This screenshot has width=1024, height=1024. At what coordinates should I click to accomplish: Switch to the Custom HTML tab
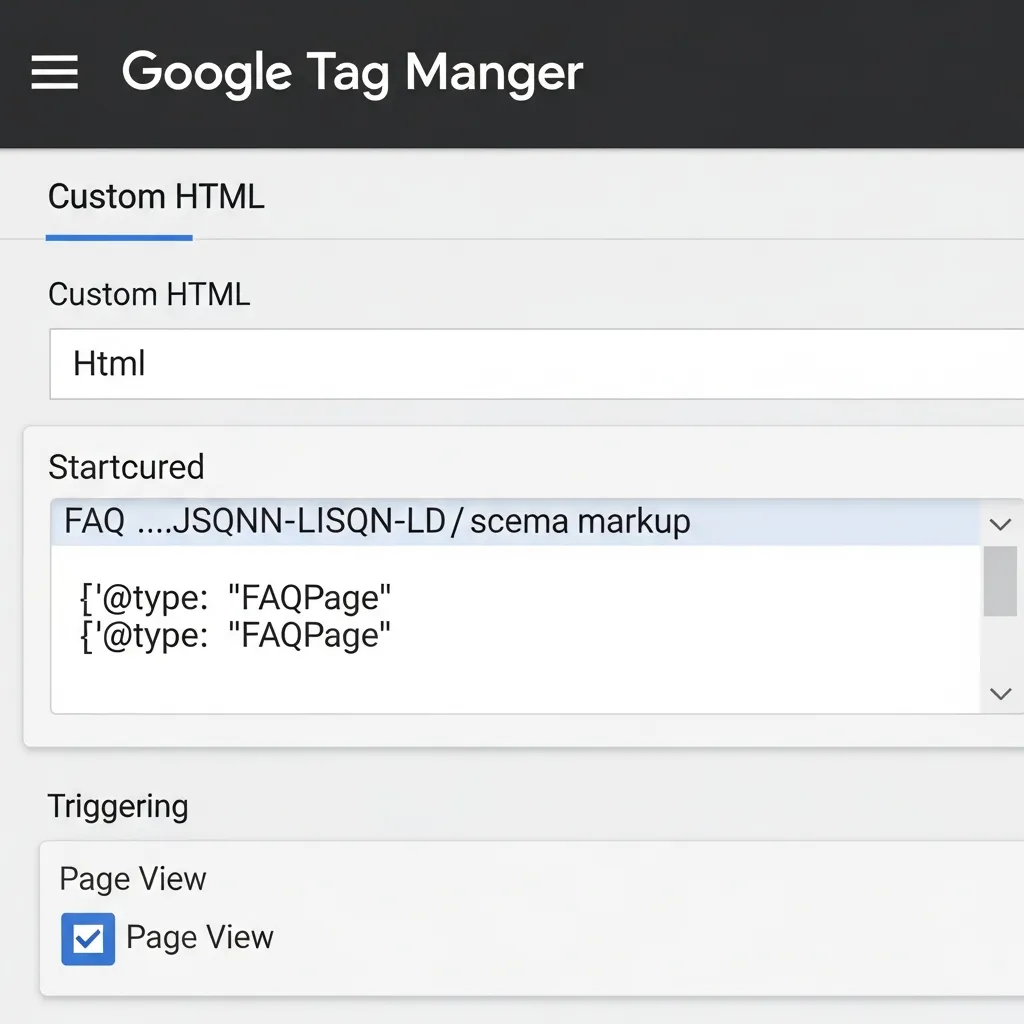(x=155, y=197)
